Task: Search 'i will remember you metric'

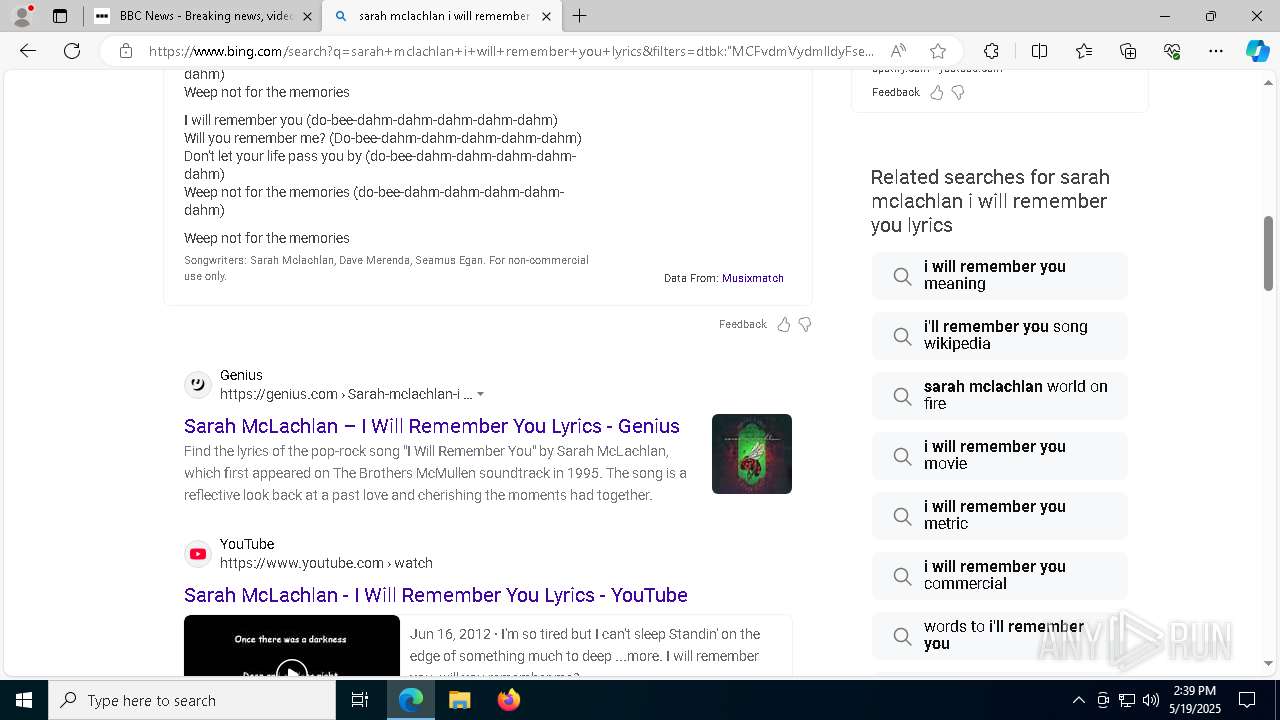Action: (1000, 515)
